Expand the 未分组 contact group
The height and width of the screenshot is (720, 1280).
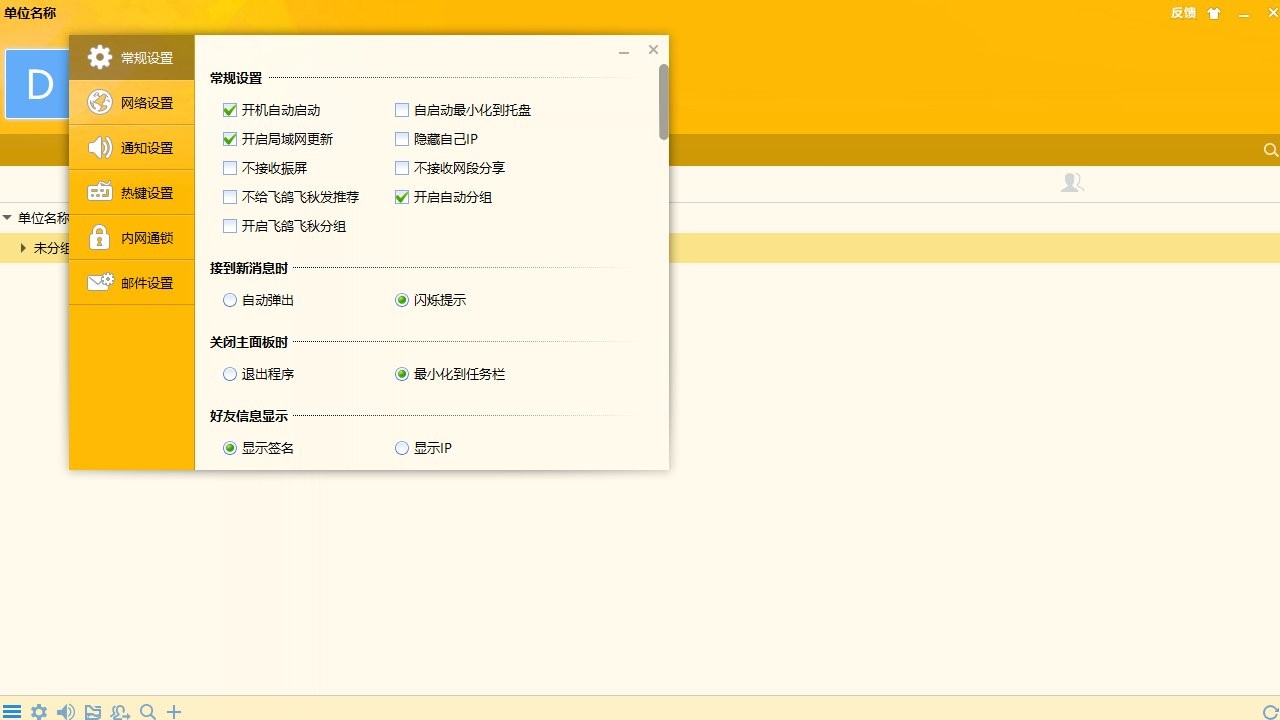pos(22,247)
